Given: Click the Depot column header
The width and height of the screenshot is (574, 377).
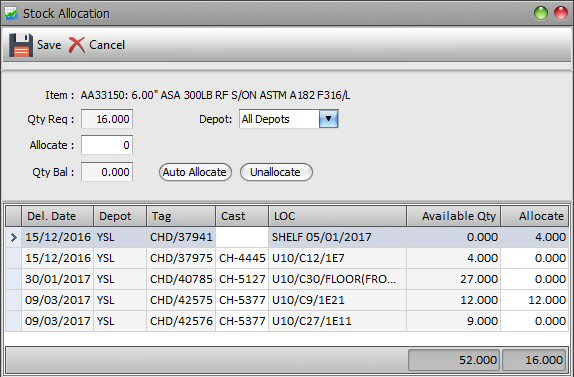Looking at the screenshot, I should [120, 216].
